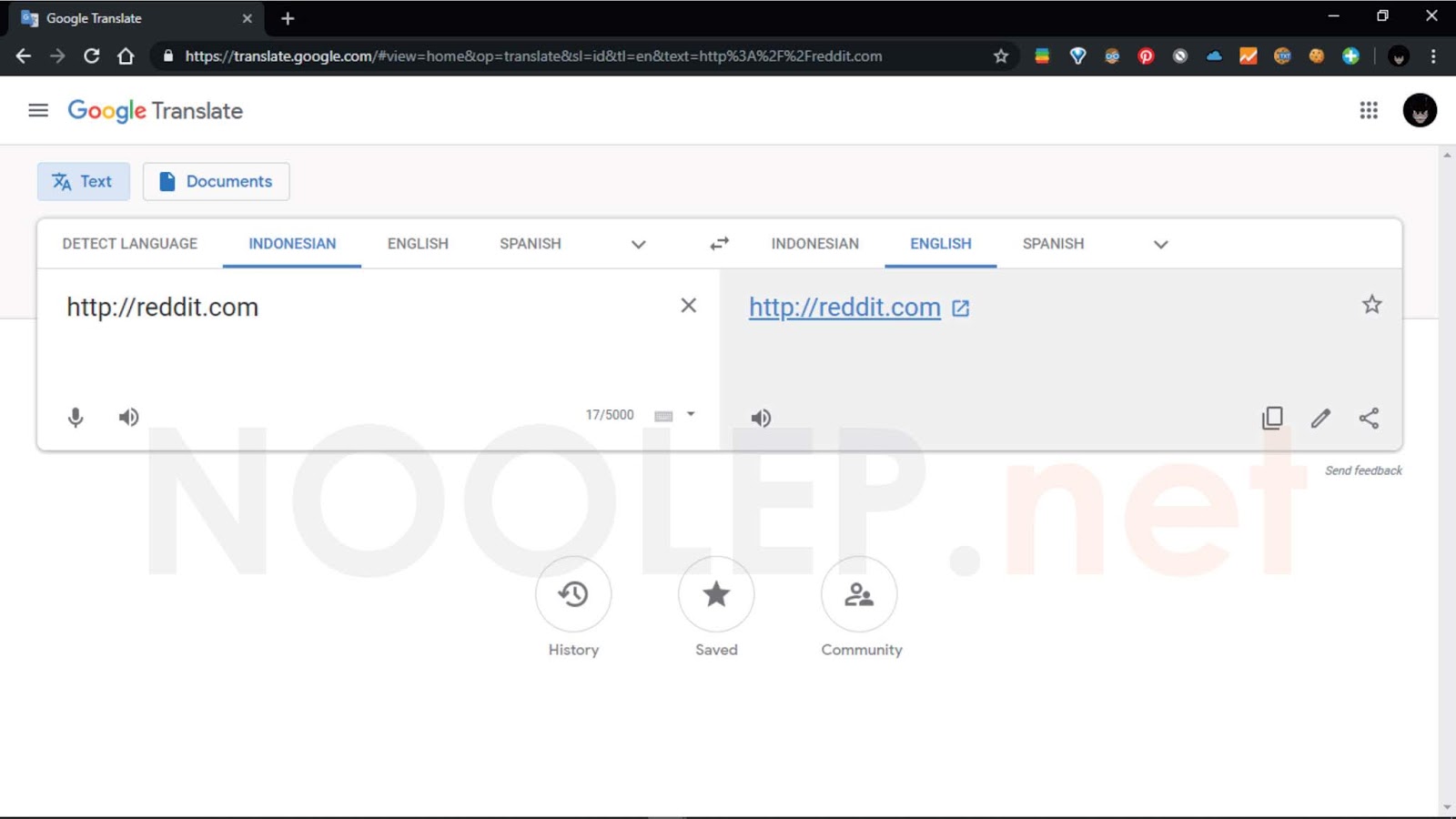View the site security lock info
Image resolution: width=1456 pixels, height=819 pixels.
pyautogui.click(x=168, y=56)
